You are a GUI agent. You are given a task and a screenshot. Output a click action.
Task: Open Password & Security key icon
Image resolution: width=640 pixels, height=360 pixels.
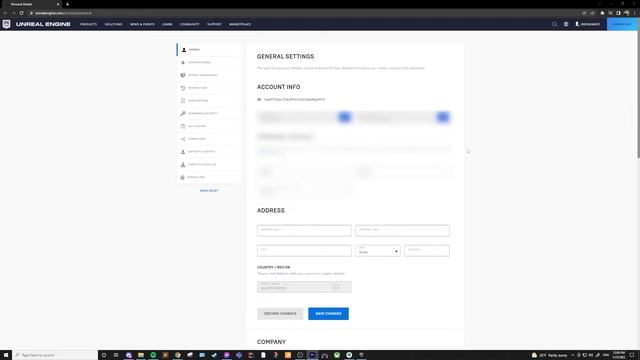coord(183,113)
